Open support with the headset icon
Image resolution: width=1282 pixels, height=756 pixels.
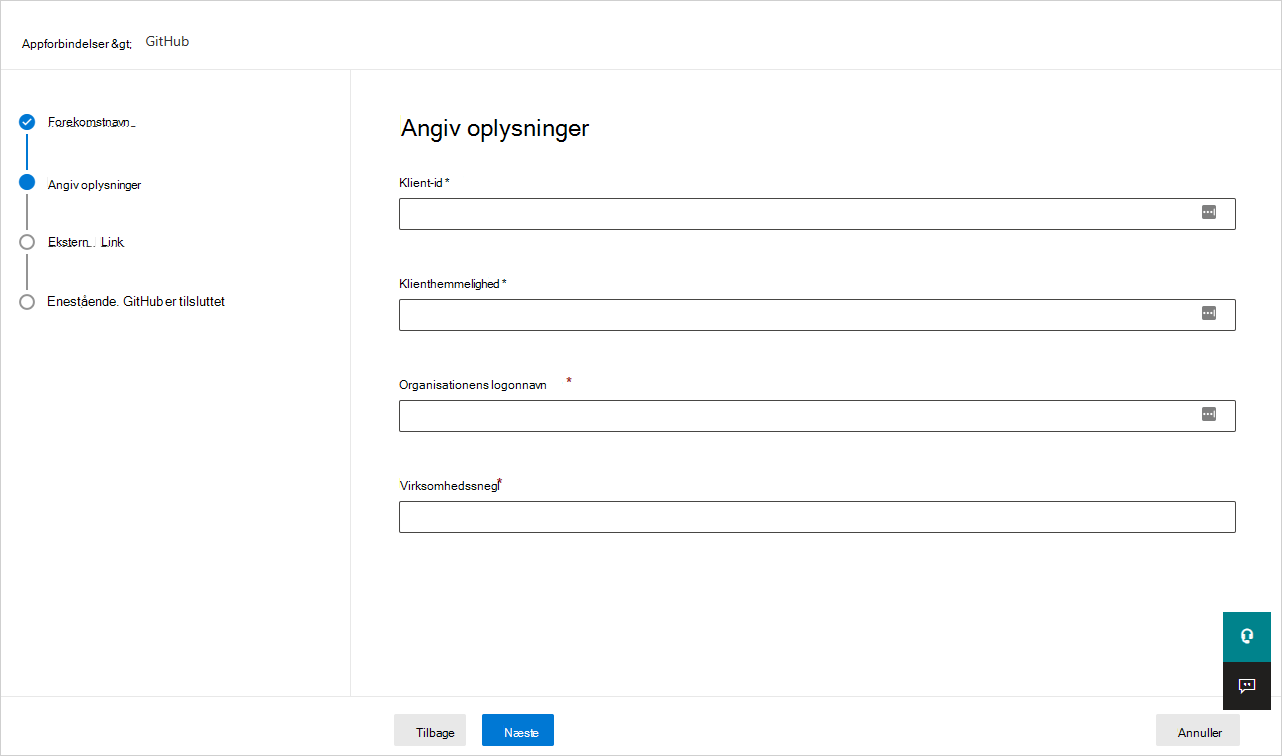1246,636
